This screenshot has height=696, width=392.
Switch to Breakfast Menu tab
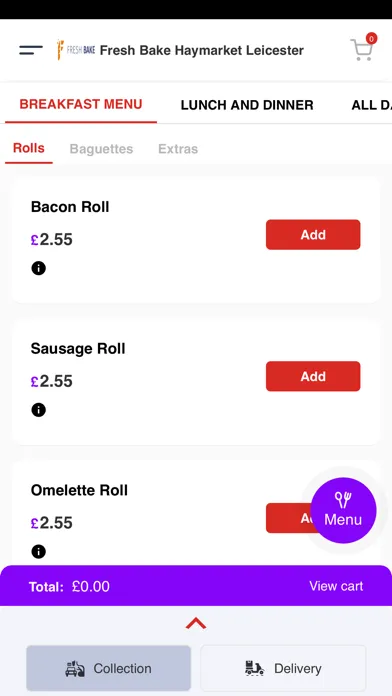point(81,104)
